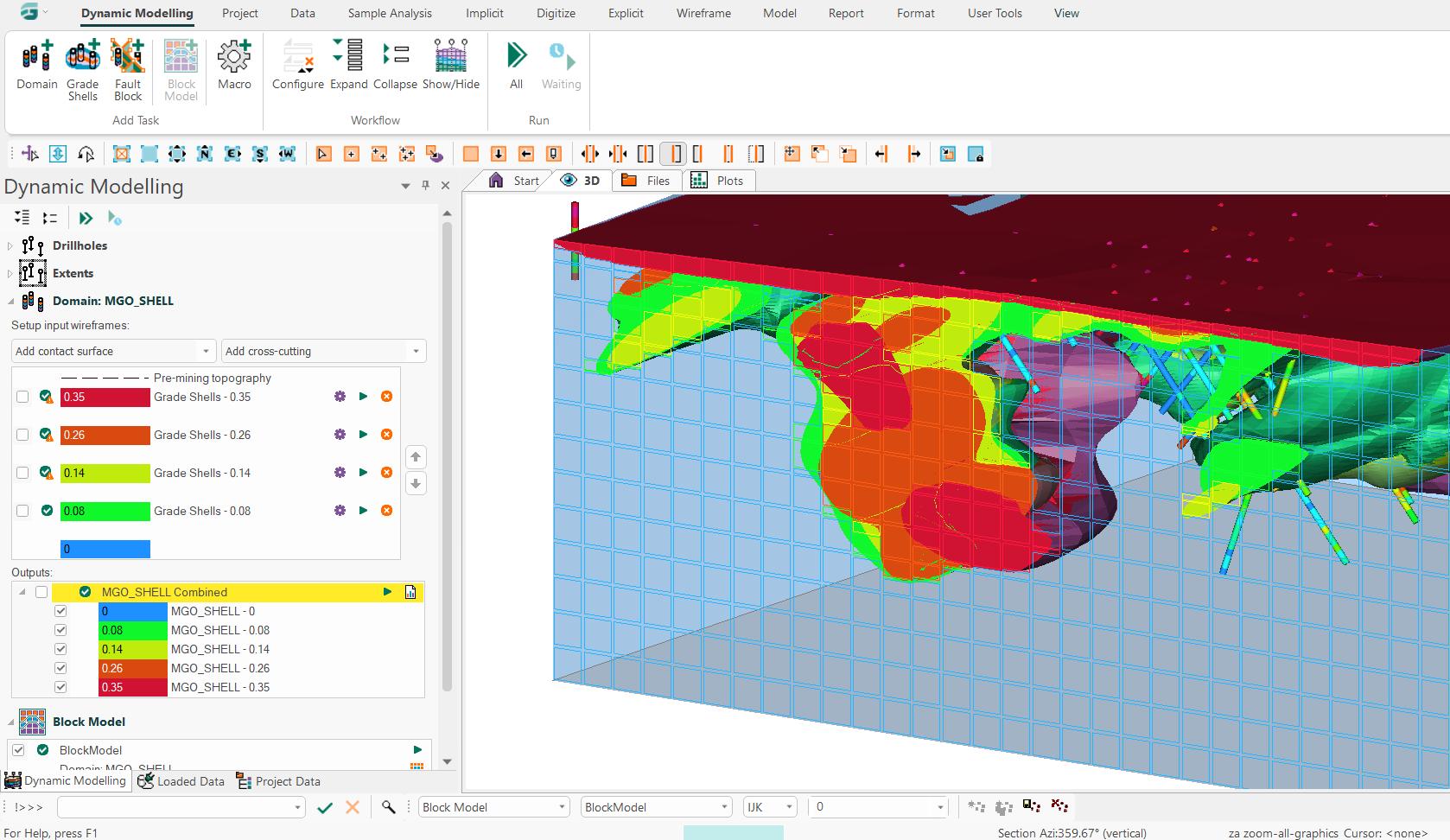Uncheck the MGO_SHELL - 0.14 output

60,649
